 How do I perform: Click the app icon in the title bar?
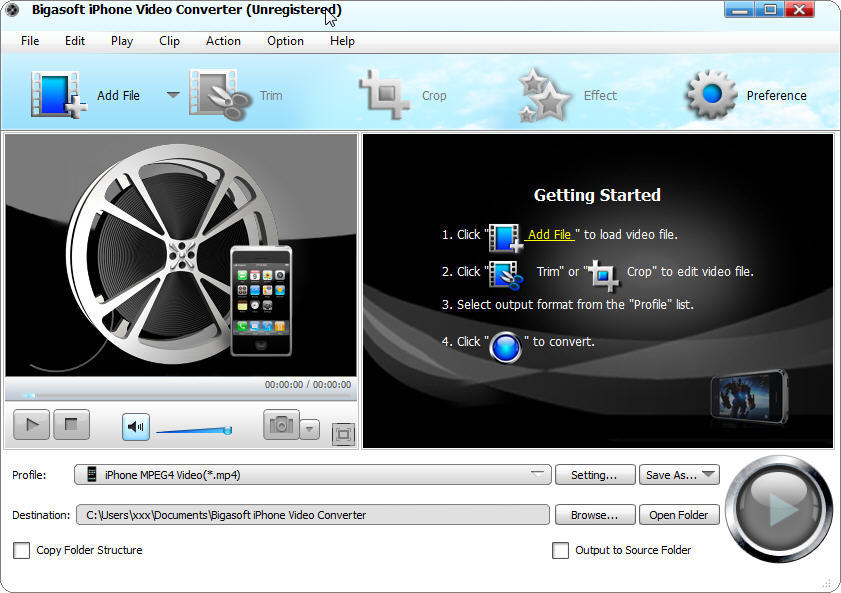[x=12, y=10]
